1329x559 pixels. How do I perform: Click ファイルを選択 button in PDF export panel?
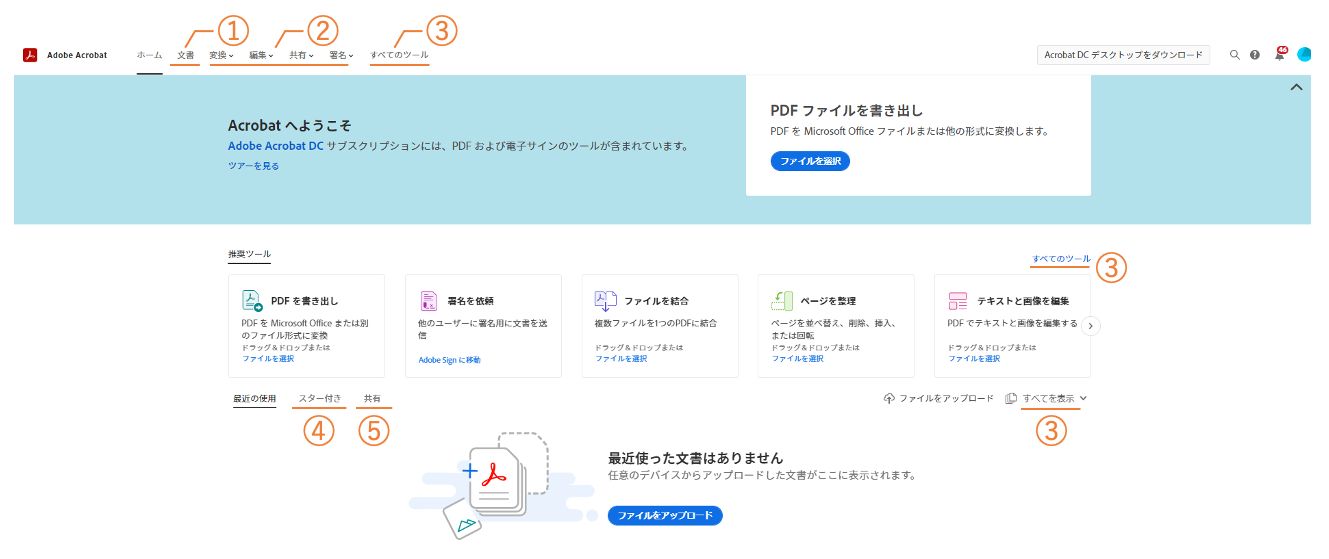click(810, 161)
